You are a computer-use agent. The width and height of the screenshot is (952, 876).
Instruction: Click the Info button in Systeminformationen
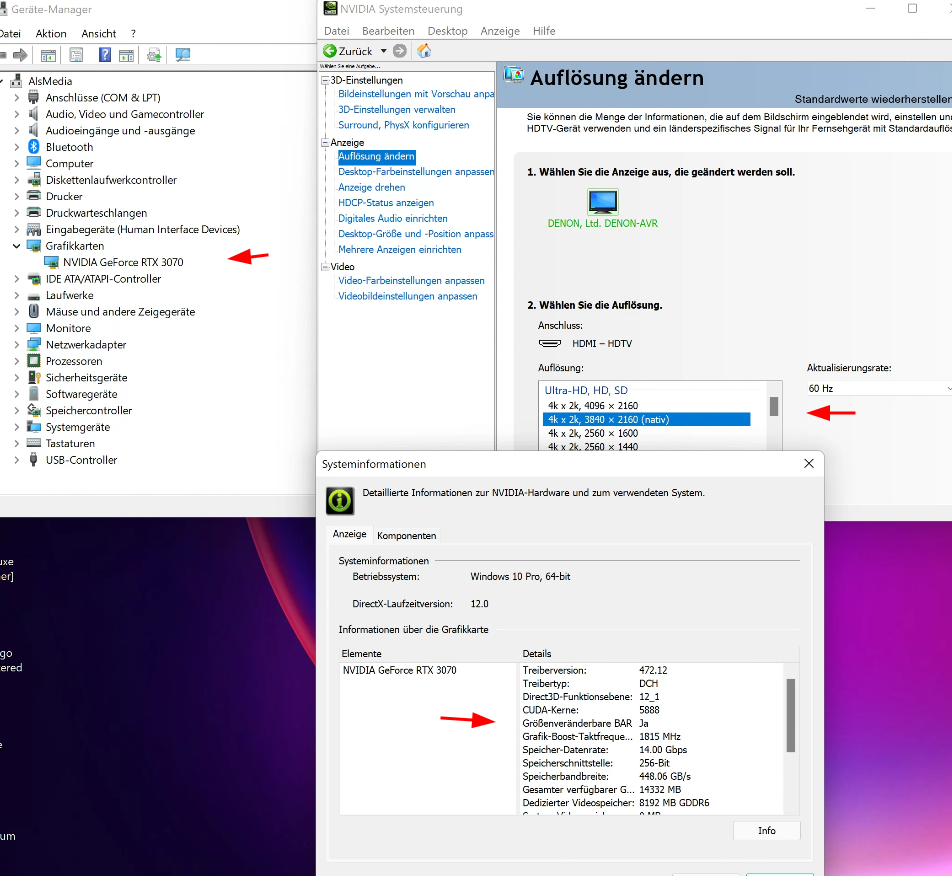click(x=766, y=830)
